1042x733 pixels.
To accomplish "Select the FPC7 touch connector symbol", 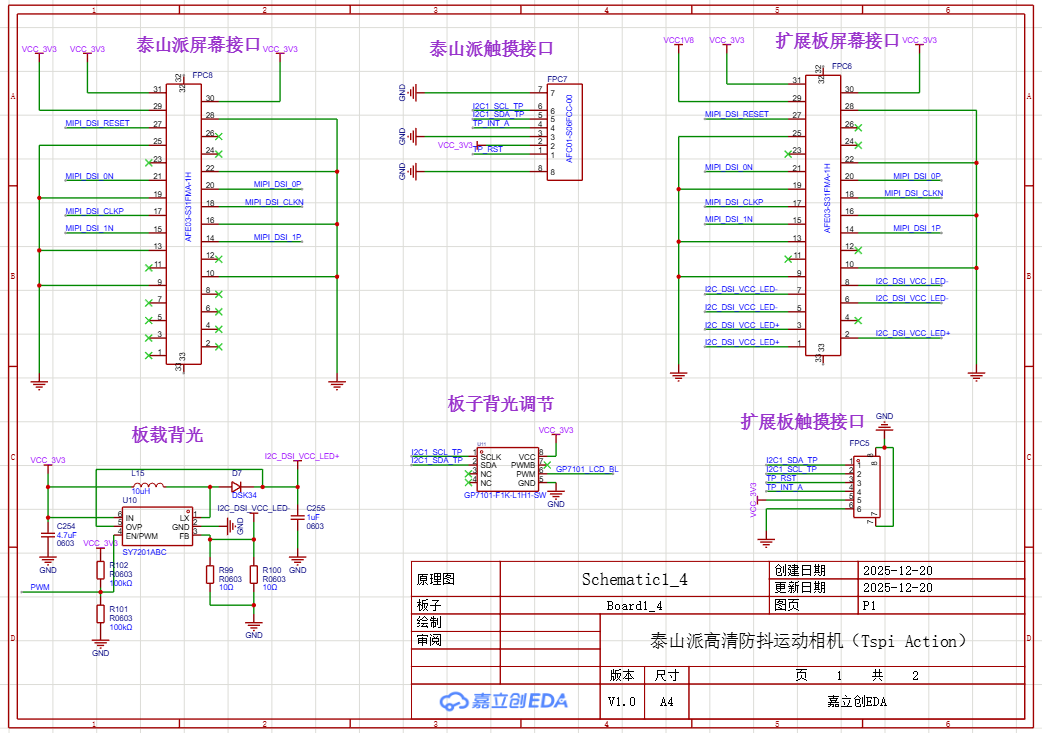I will [x=564, y=132].
